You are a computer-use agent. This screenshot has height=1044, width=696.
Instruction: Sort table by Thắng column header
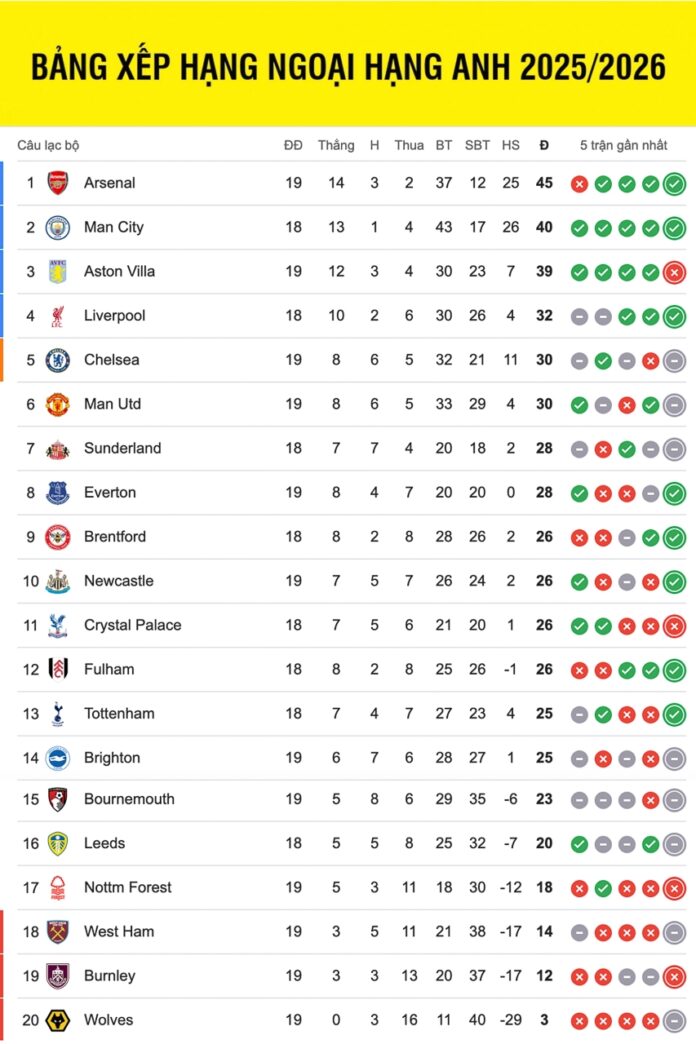click(x=336, y=145)
